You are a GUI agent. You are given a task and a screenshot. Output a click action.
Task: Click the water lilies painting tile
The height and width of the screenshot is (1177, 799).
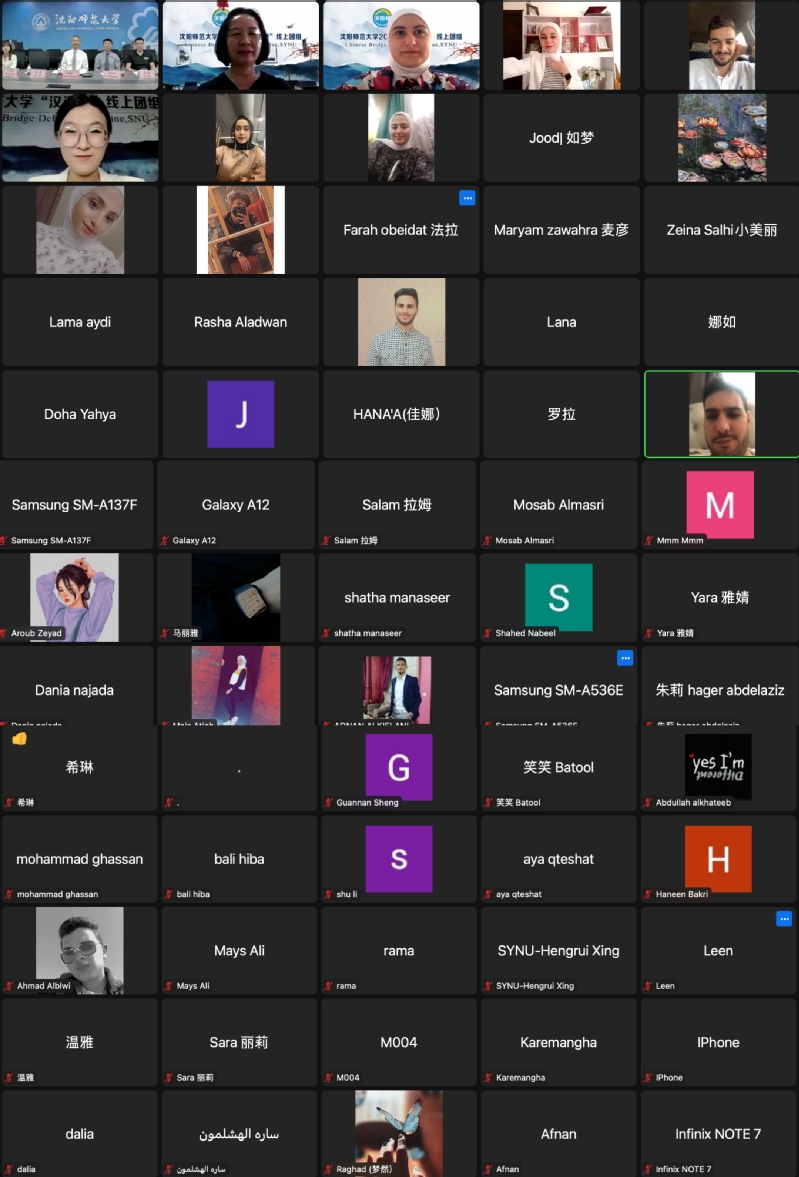(722, 137)
